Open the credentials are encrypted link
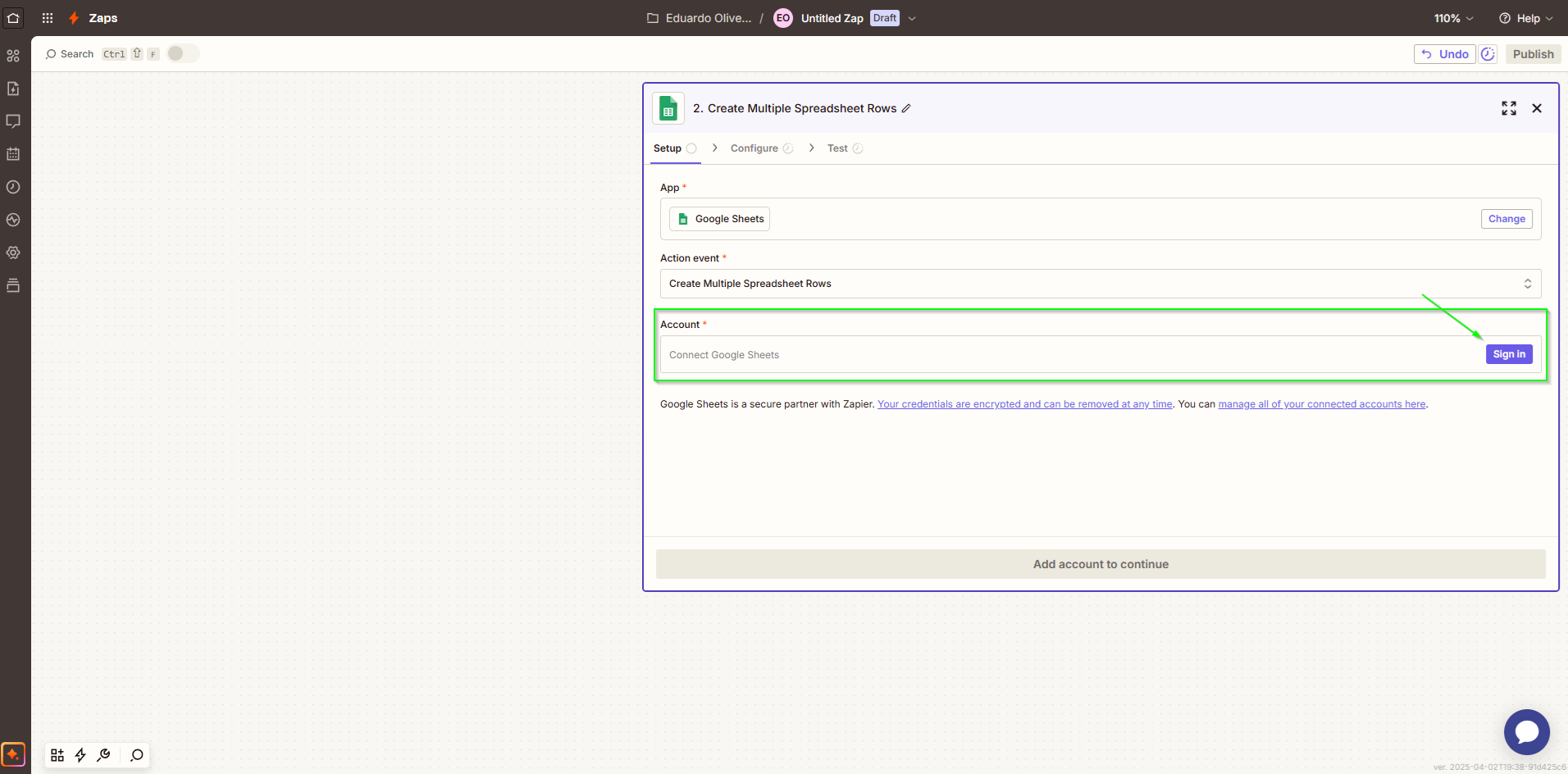 (x=1025, y=404)
